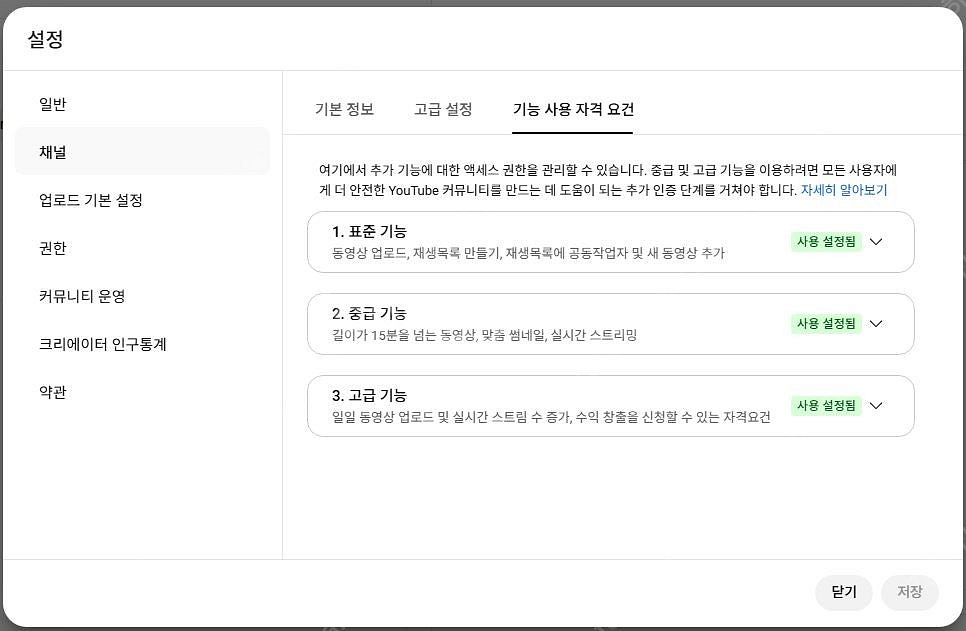Click the 저장 button
This screenshot has height=631, width=966.
(909, 592)
